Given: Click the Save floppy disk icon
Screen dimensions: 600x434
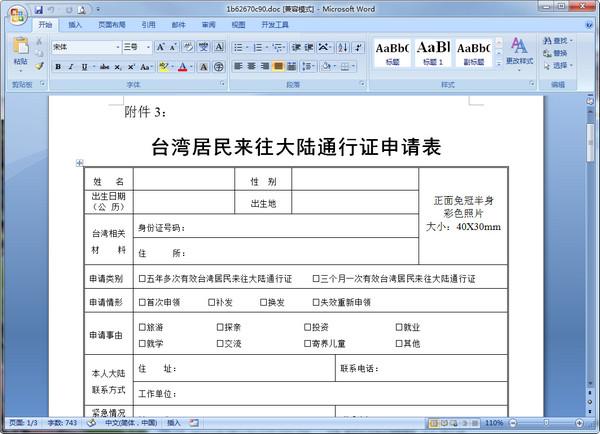Looking at the screenshot, I should [x=39, y=10].
